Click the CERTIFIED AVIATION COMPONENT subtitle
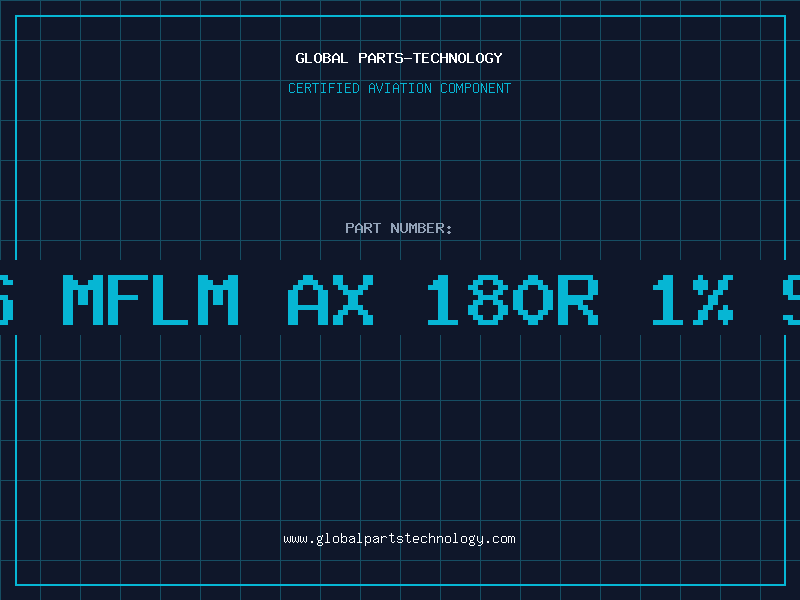The width and height of the screenshot is (800, 600). [399, 88]
